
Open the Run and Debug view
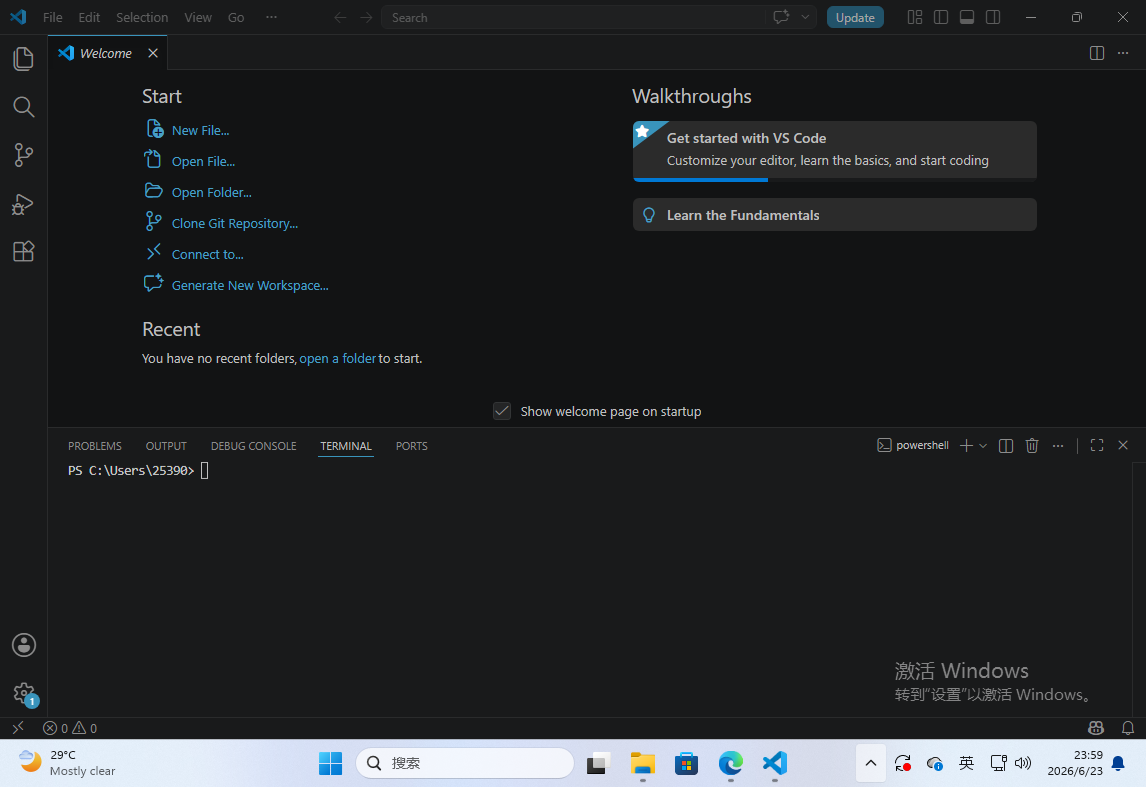point(23,204)
